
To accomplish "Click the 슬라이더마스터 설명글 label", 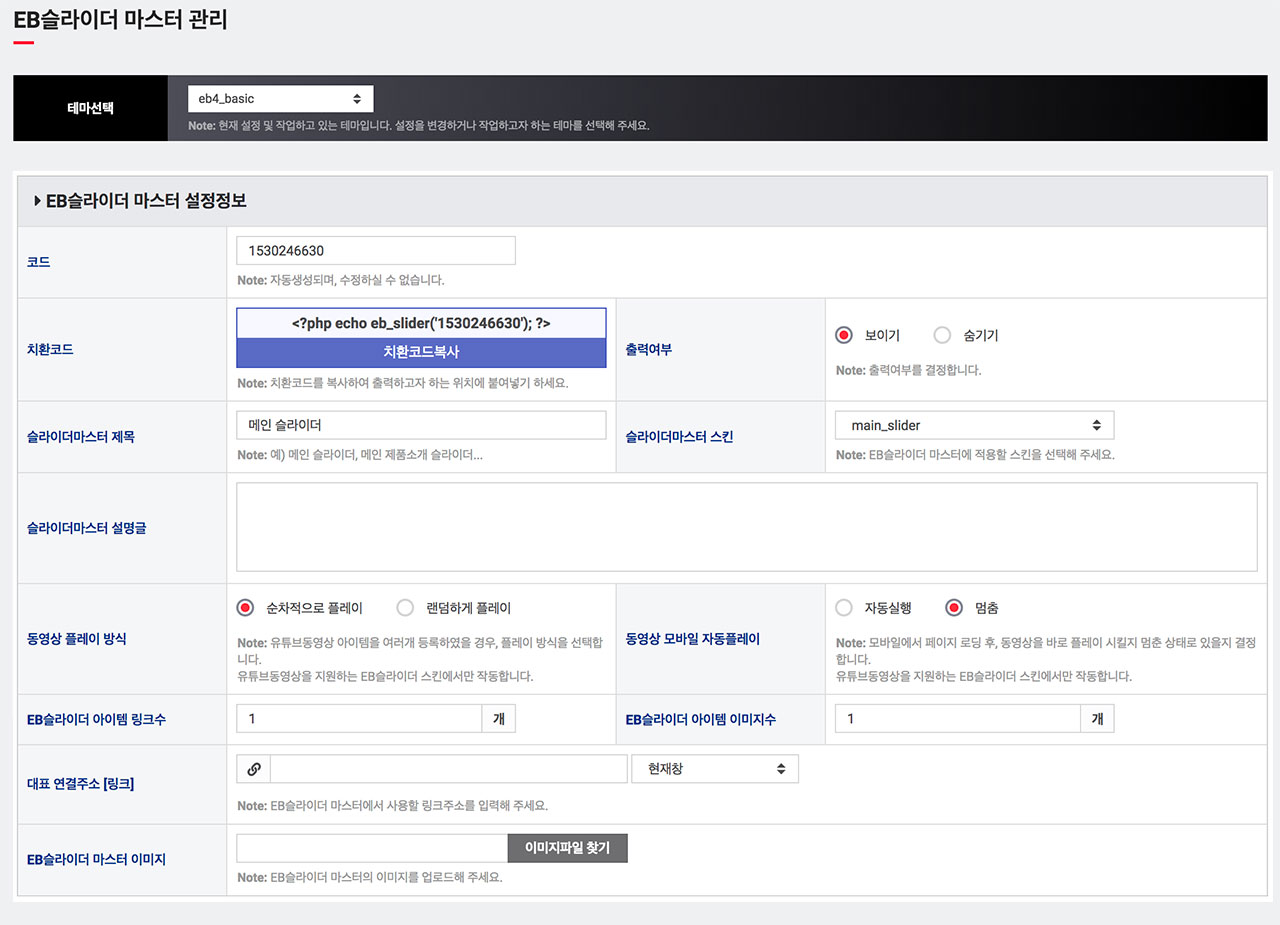I will 87,528.
